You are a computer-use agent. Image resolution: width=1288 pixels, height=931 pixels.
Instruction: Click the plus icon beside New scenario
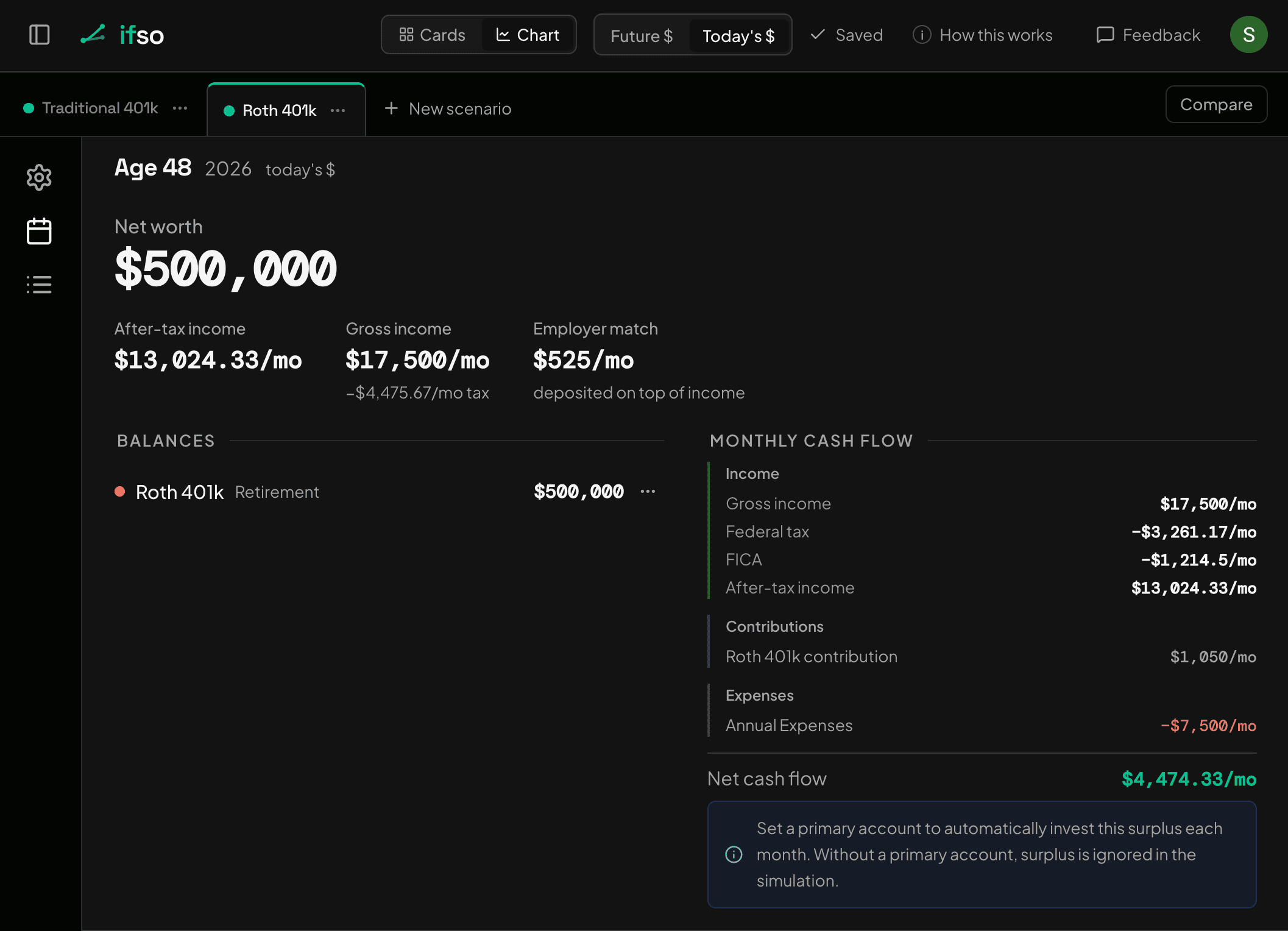pyautogui.click(x=391, y=108)
